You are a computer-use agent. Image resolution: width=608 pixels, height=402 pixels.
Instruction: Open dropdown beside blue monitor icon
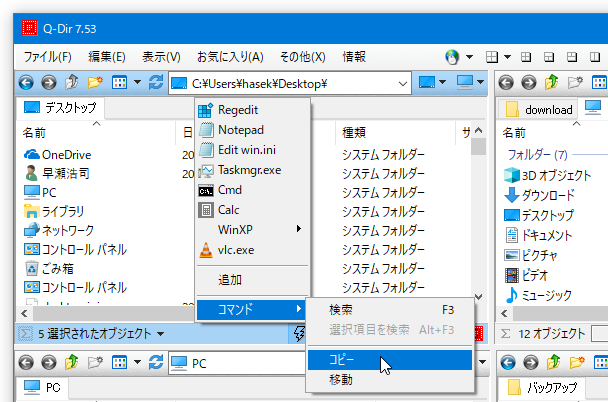(442, 82)
